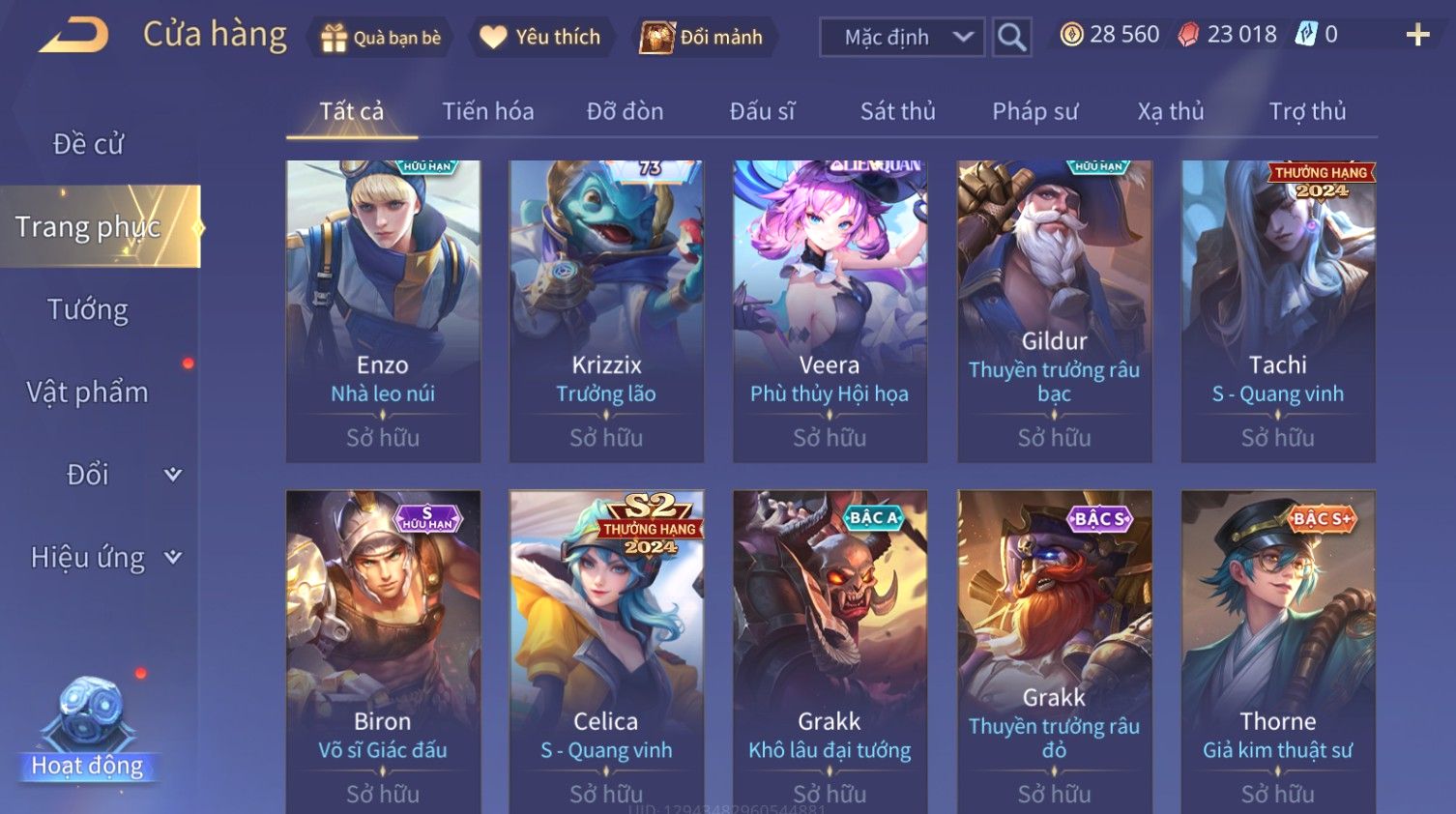Viewport: 1456px width, 814px height.
Task: Open the Mặc định sort dropdown
Action: point(902,38)
